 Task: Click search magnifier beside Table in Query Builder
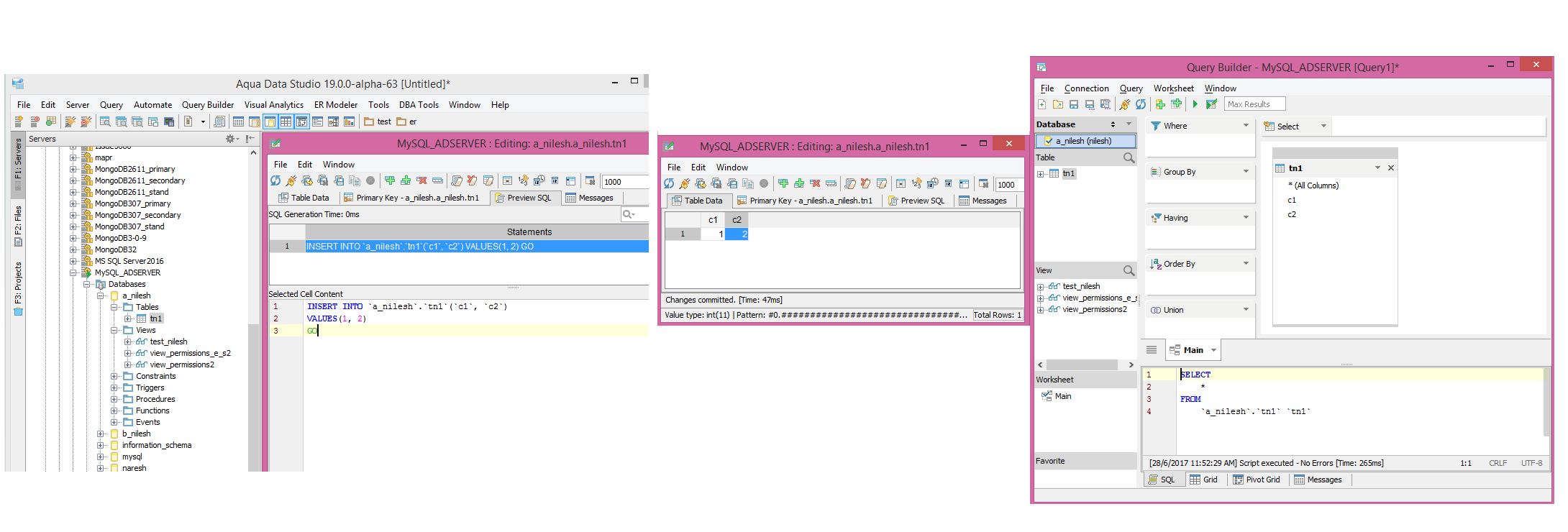1129,157
